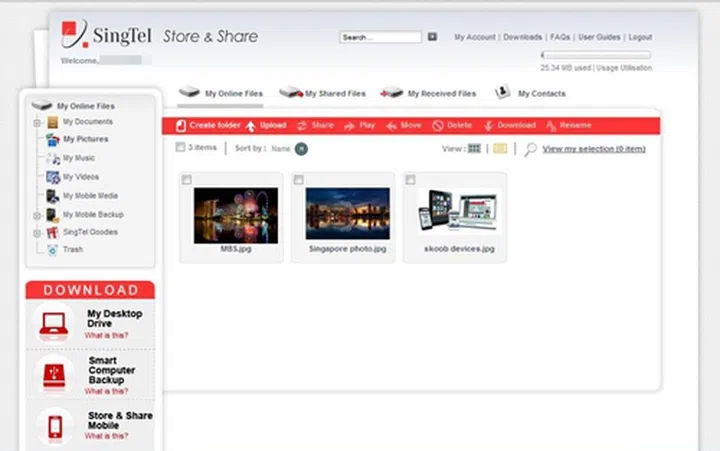Image resolution: width=720 pixels, height=451 pixels.
Task: Click the search submit arrow button
Action: pyautogui.click(x=433, y=37)
